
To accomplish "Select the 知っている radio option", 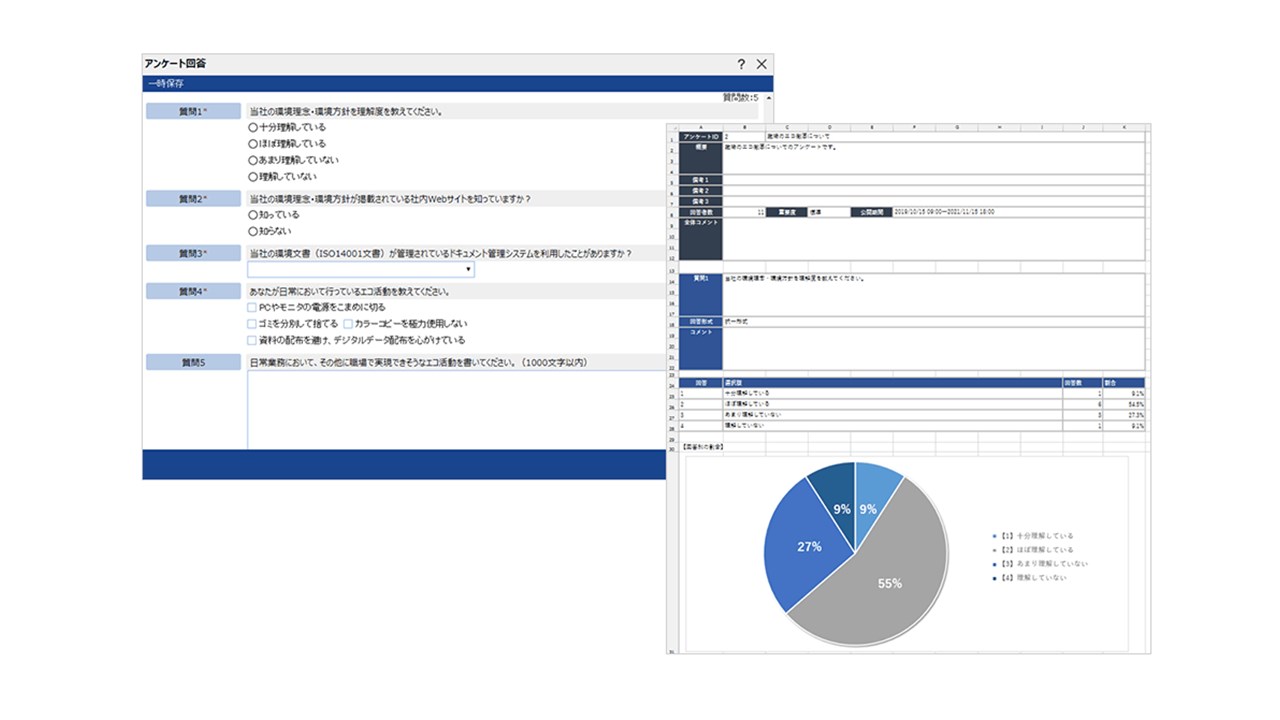I will click(253, 215).
